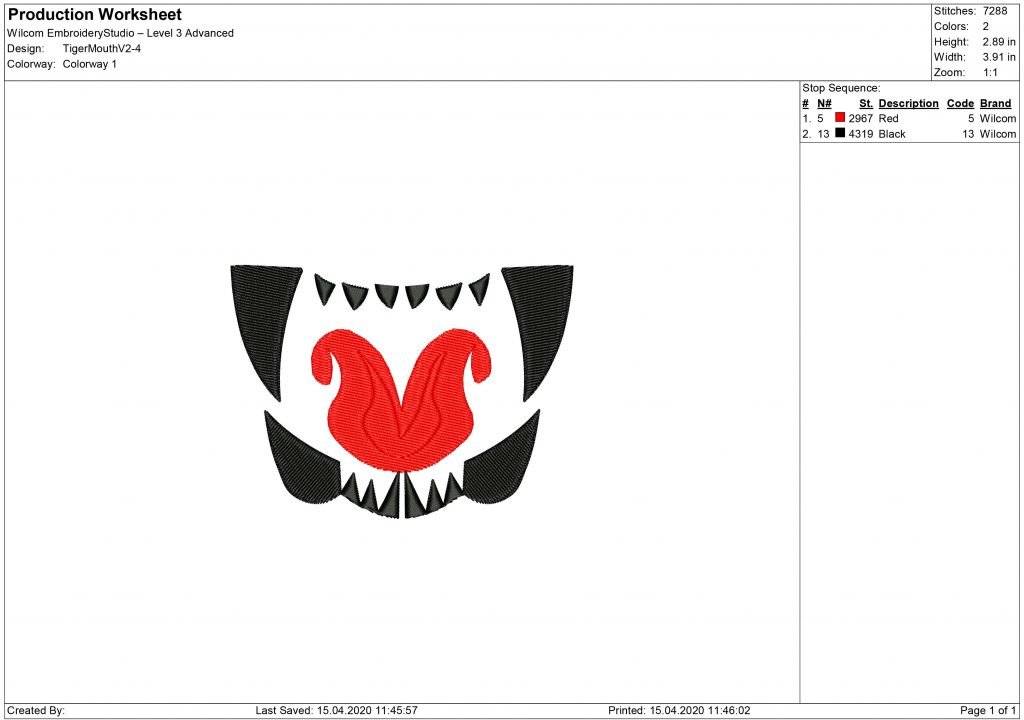Select the TigerMouthV2-4 design preview

tap(400, 390)
